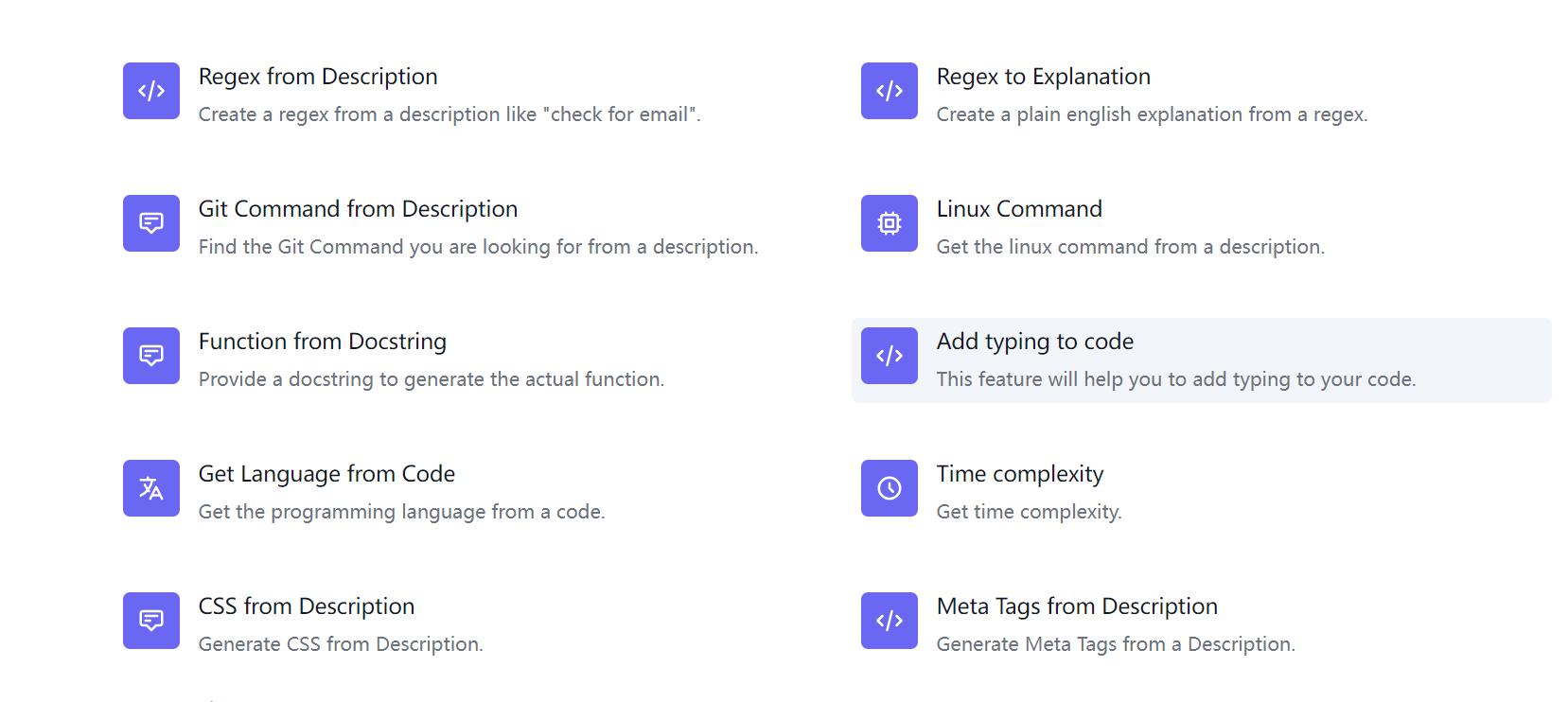The width and height of the screenshot is (1568, 702).
Task: Select the Time complexity title
Action: tap(1019, 474)
